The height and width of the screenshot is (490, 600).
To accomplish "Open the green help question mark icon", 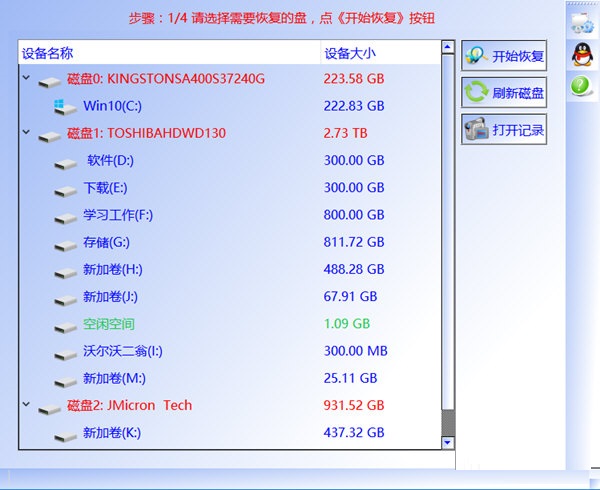I will 581,86.
